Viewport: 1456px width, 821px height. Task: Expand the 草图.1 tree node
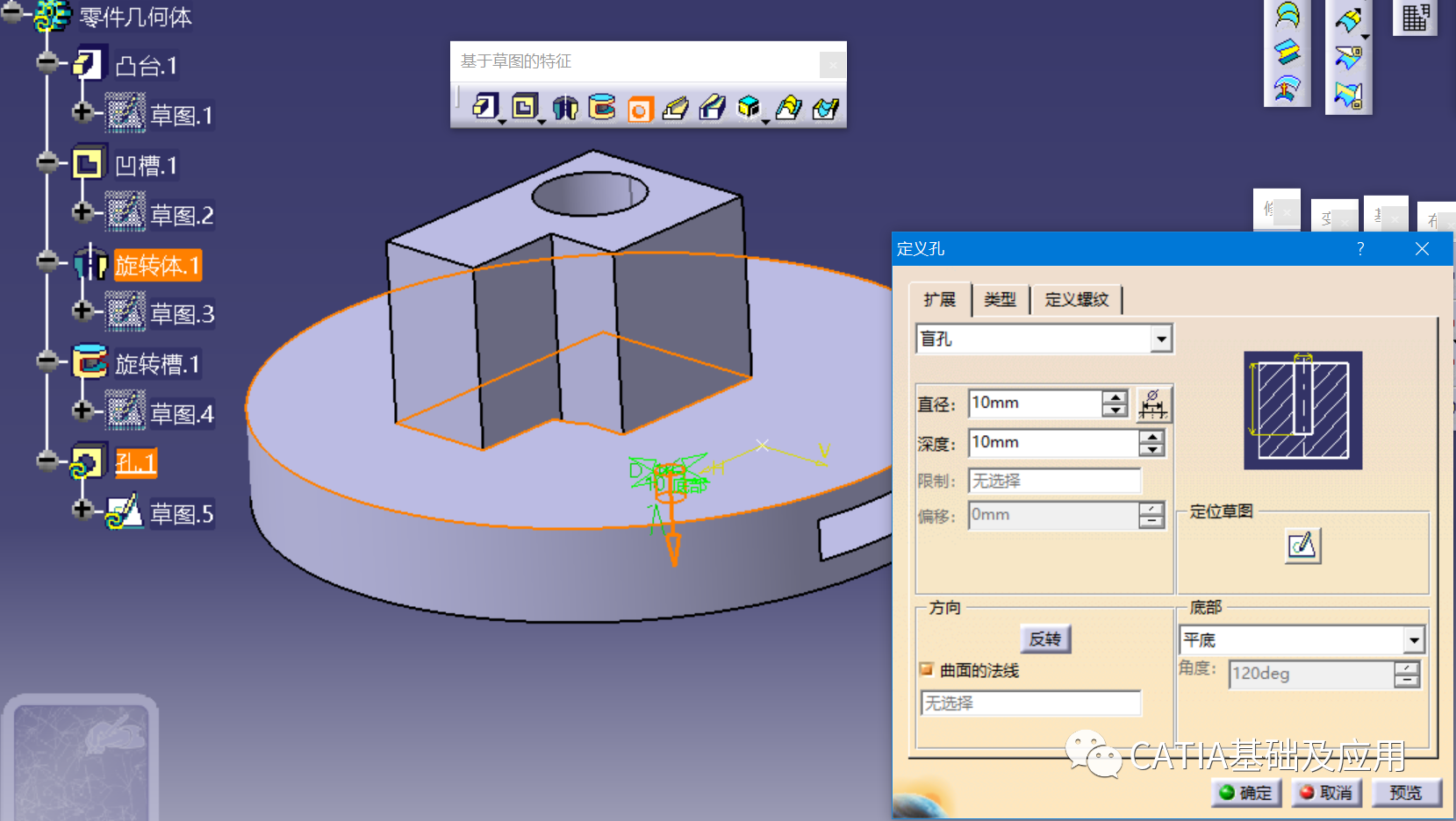pos(82,113)
